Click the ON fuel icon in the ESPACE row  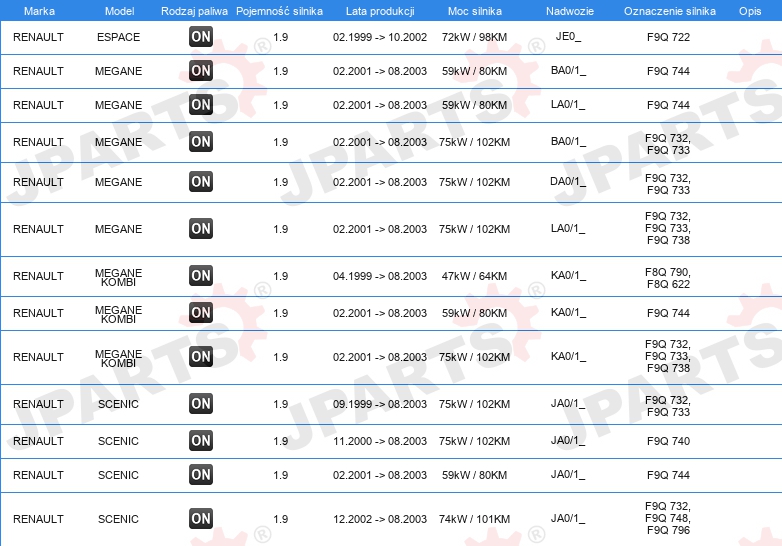coord(201,36)
